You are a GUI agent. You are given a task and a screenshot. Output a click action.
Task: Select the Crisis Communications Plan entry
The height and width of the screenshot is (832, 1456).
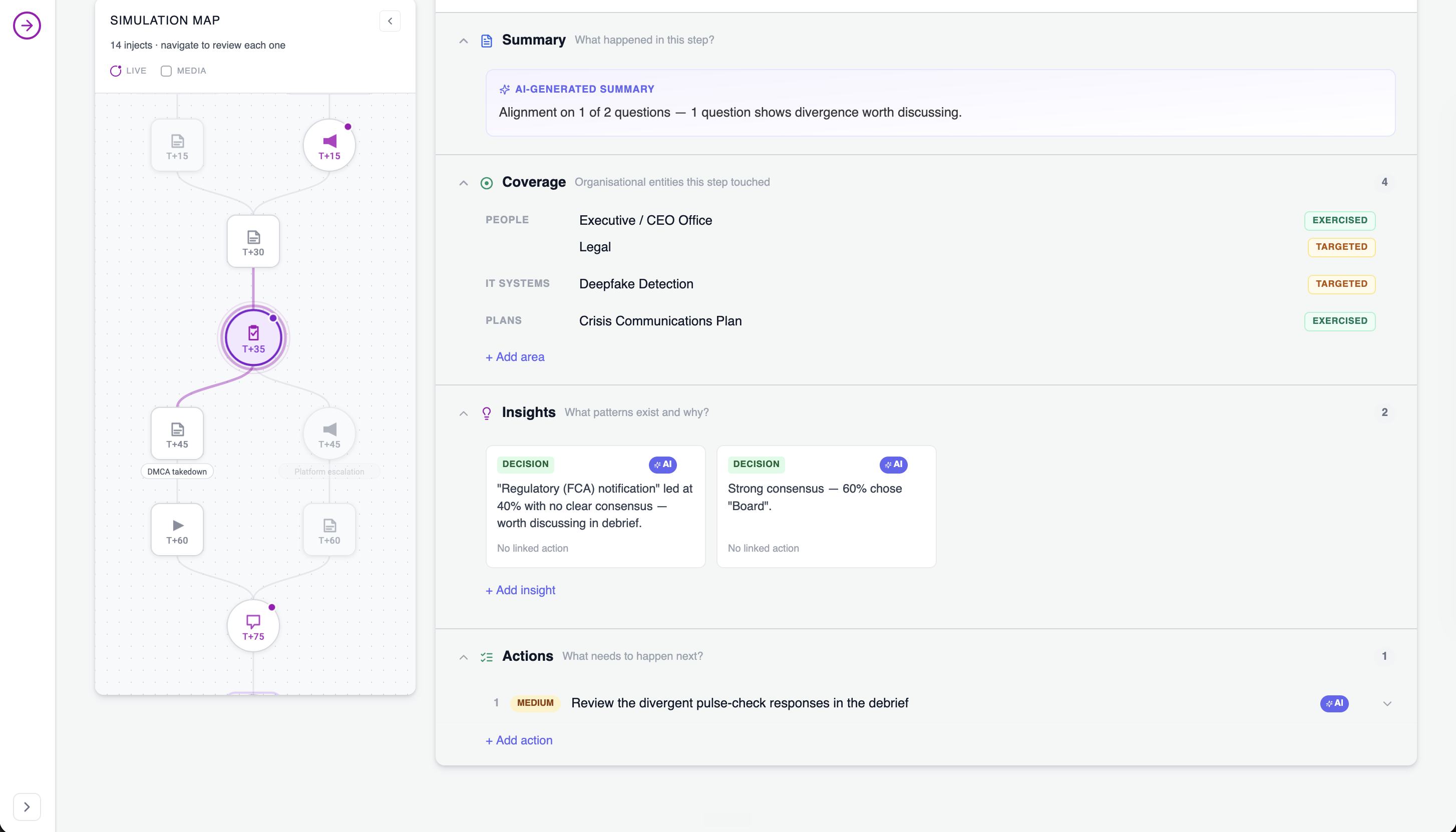click(660, 321)
